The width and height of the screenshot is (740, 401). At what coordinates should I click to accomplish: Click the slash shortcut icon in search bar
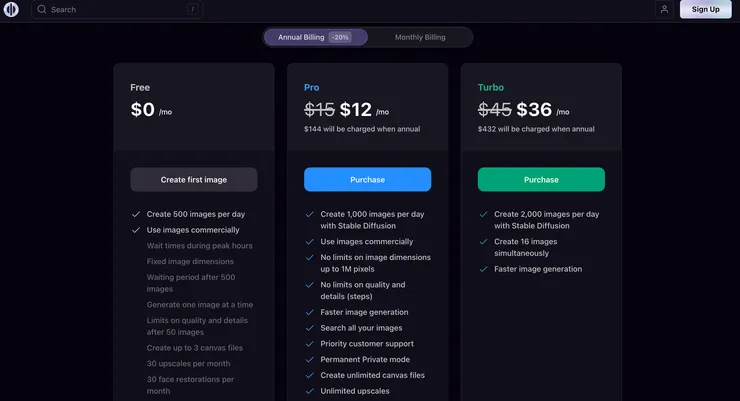coord(191,10)
